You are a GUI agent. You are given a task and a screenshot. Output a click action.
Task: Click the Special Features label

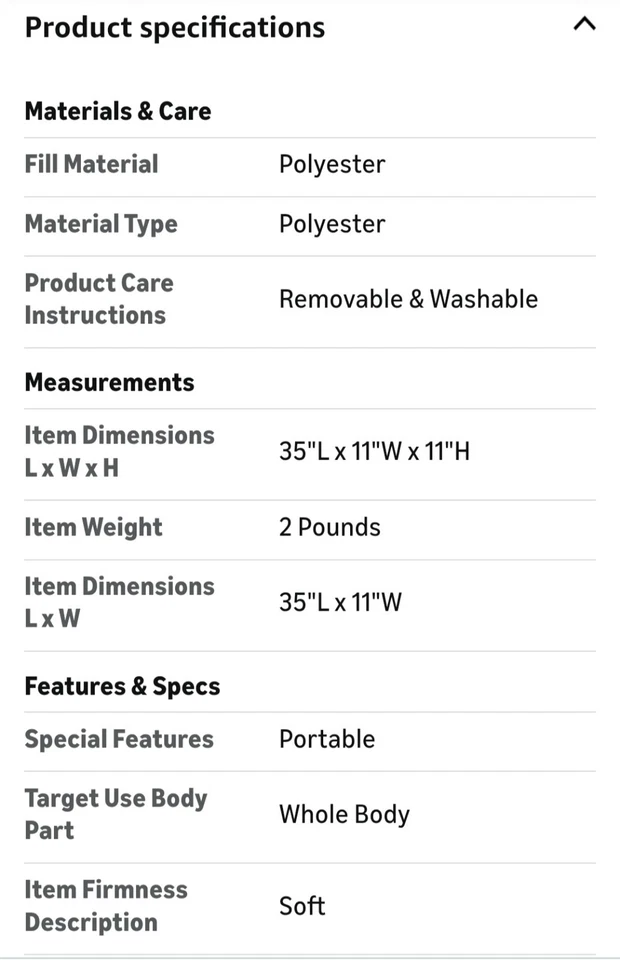tap(119, 739)
